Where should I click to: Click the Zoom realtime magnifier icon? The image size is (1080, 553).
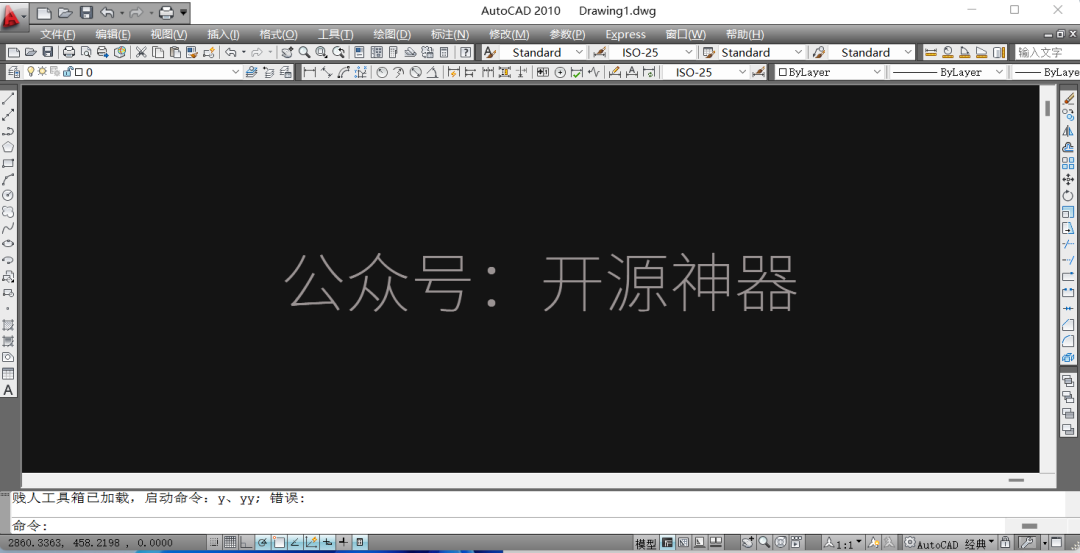(x=304, y=52)
